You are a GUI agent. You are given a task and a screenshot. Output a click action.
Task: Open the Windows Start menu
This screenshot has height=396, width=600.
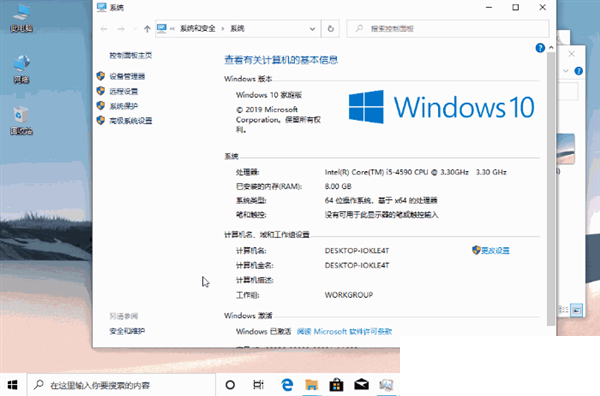(x=13, y=385)
